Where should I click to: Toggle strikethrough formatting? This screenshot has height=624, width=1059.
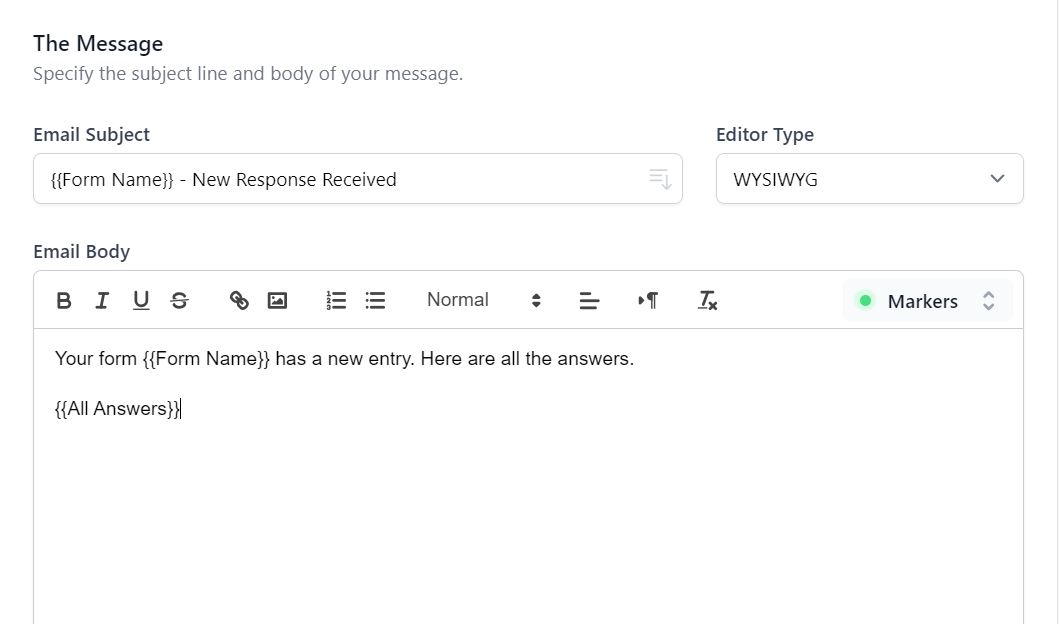pyautogui.click(x=178, y=300)
